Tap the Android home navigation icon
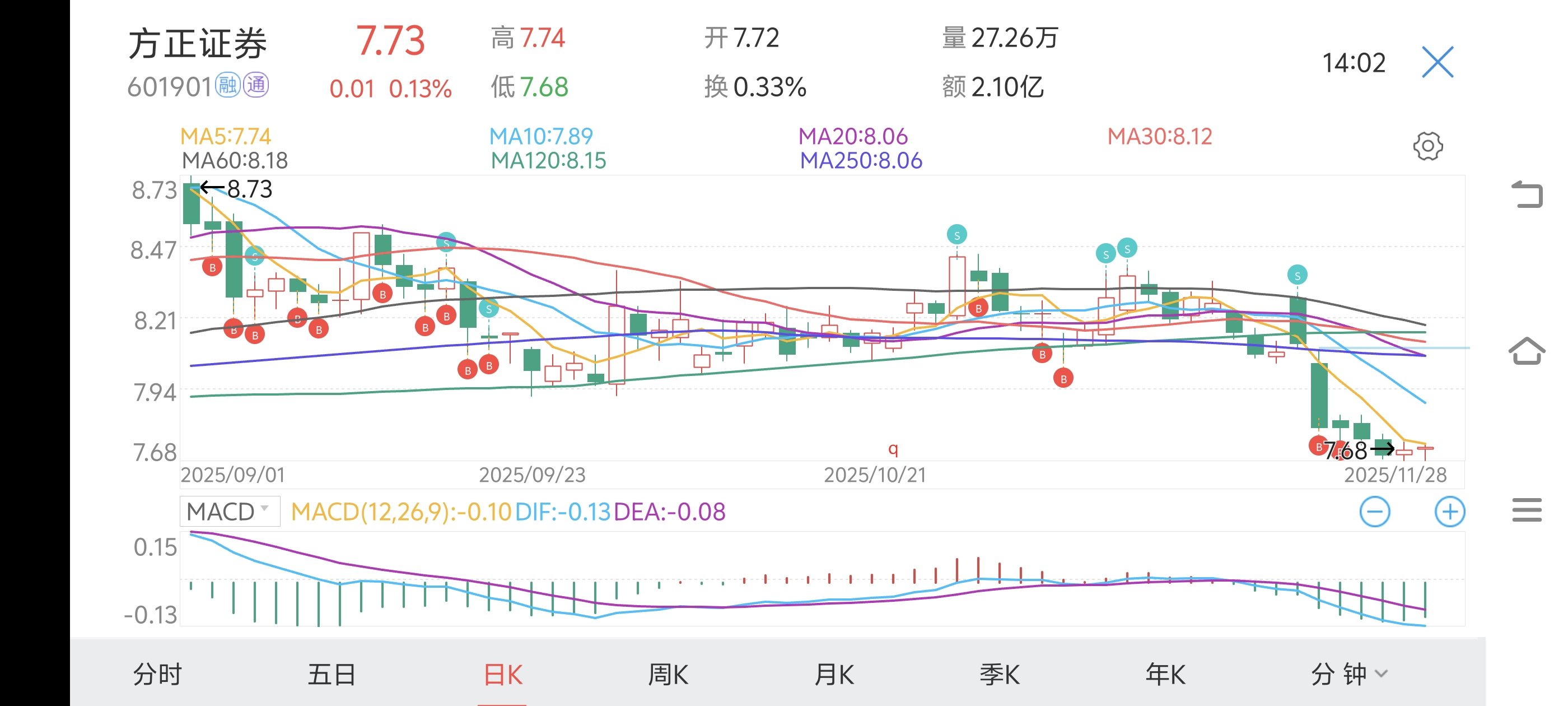This screenshot has height=706, width=1568. [1527, 351]
